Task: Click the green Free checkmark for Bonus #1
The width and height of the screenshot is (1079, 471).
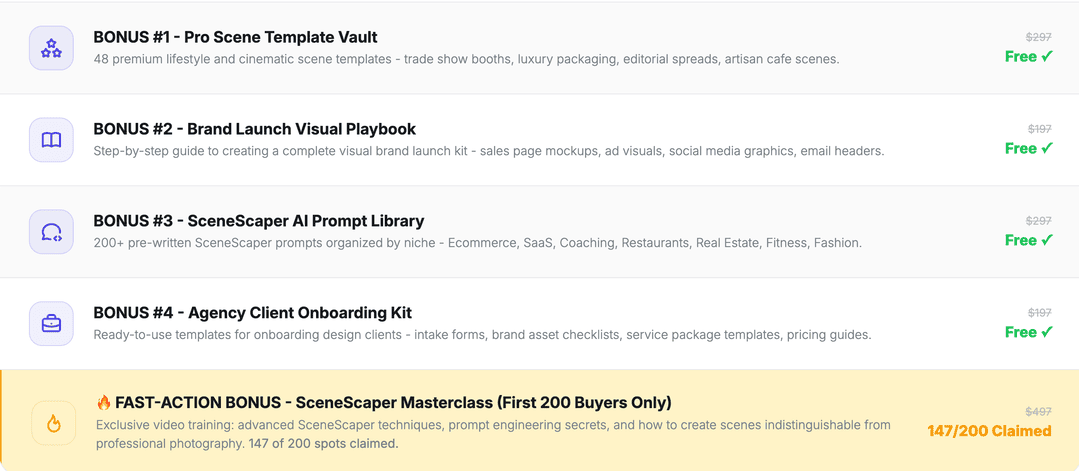Action: 1028,57
